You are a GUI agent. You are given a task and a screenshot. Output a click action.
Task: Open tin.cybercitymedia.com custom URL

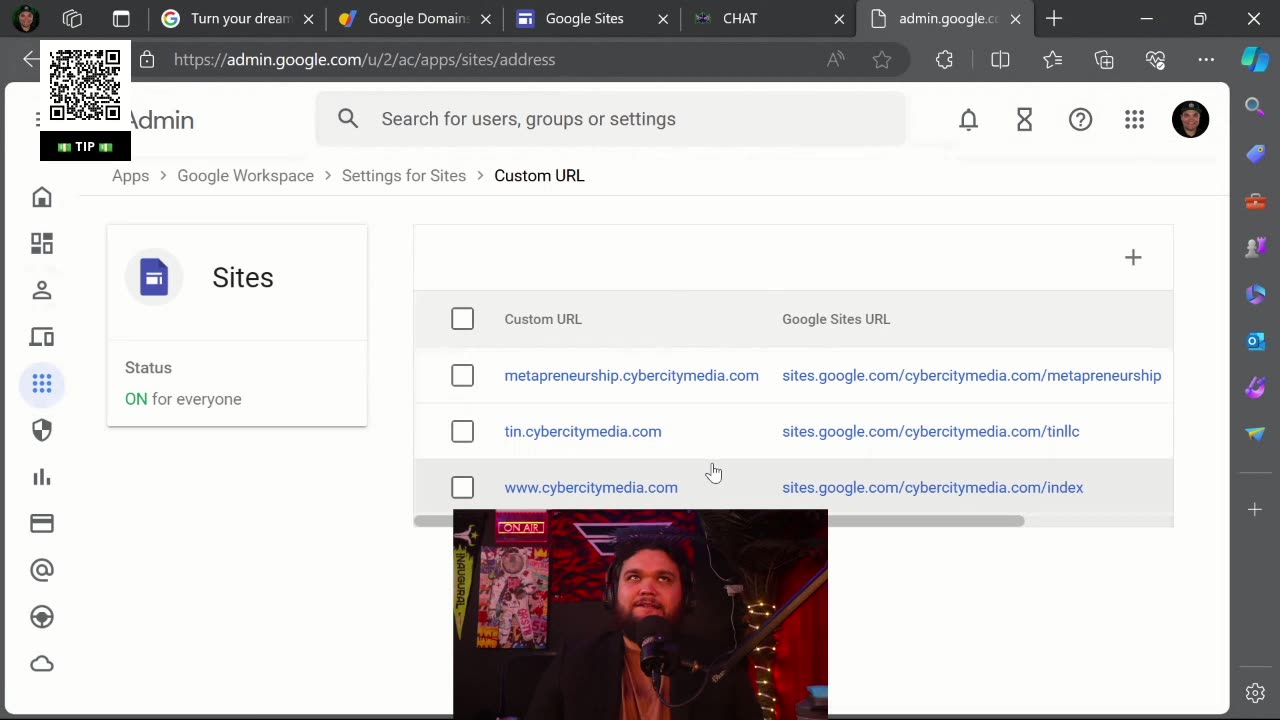pyautogui.click(x=583, y=432)
